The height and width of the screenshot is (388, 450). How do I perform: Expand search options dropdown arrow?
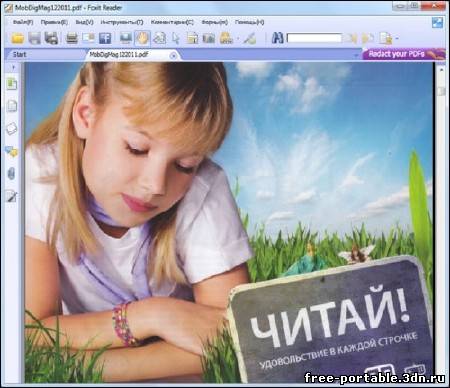397,39
